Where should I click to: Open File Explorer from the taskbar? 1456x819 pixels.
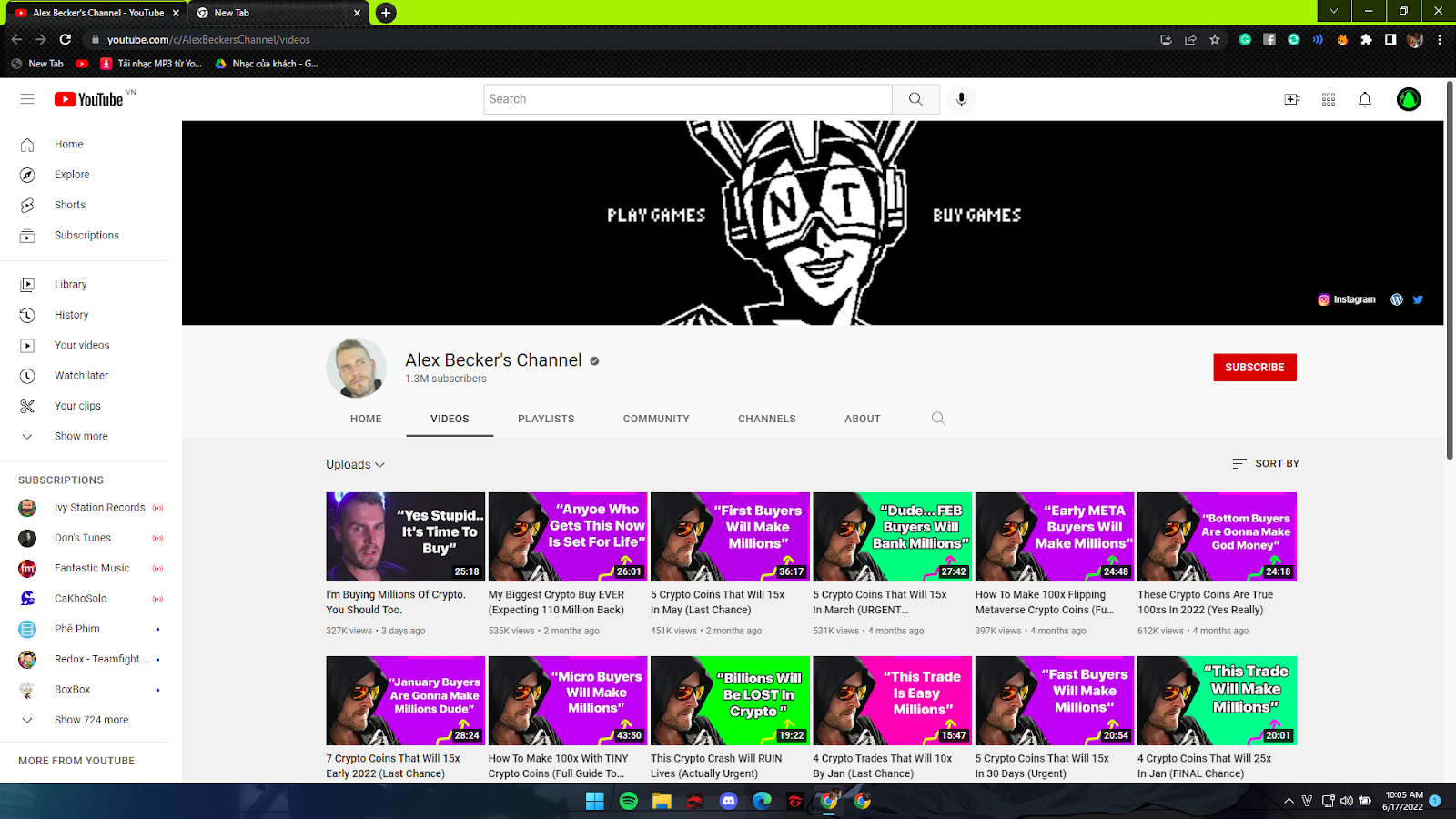(x=662, y=801)
